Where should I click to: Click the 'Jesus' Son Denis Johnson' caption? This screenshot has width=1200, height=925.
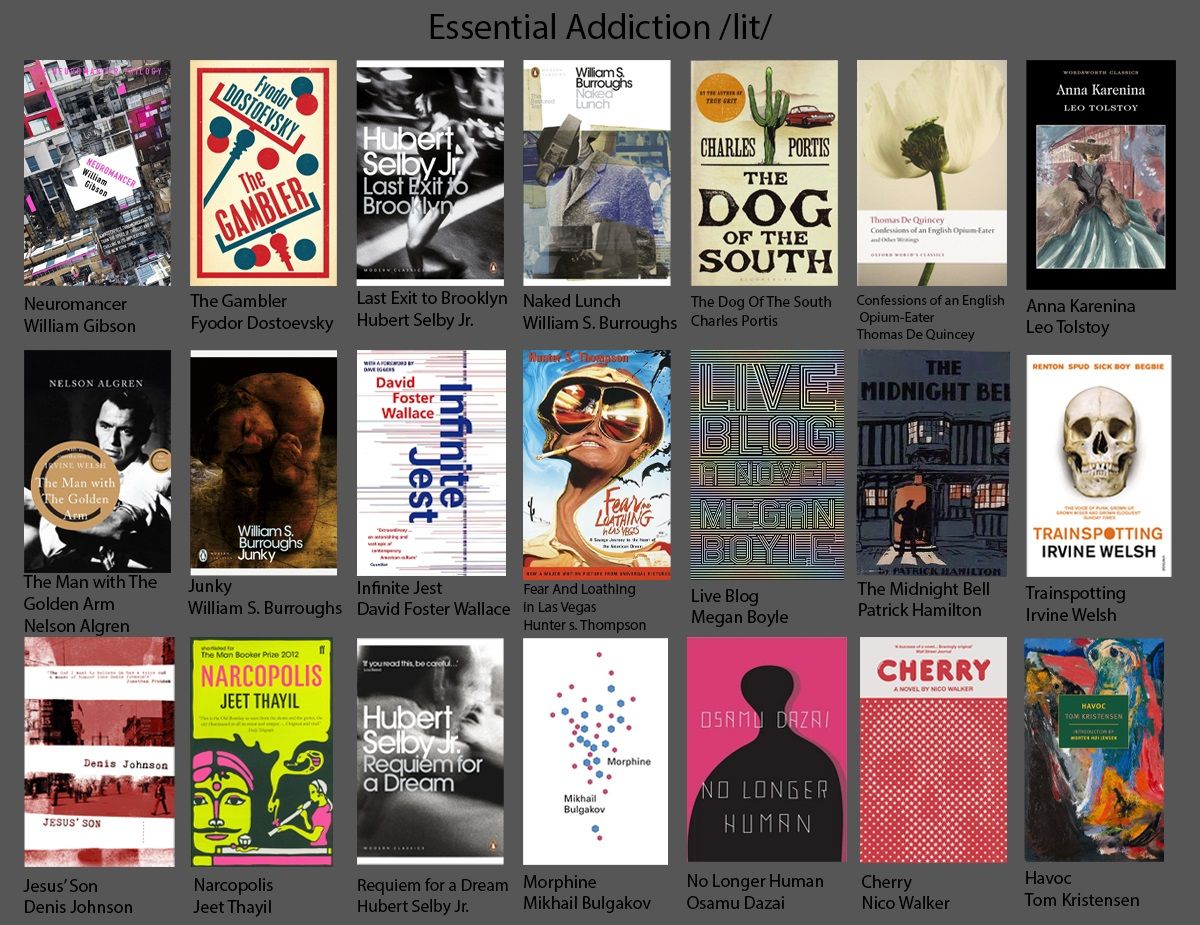[78, 896]
